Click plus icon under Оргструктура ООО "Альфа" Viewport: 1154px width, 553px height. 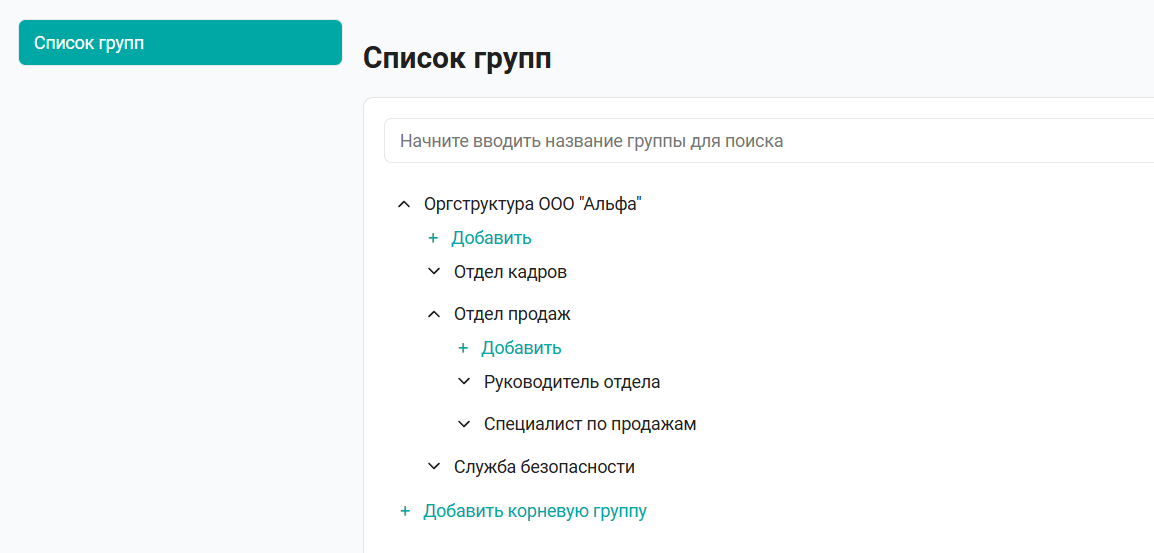(433, 239)
